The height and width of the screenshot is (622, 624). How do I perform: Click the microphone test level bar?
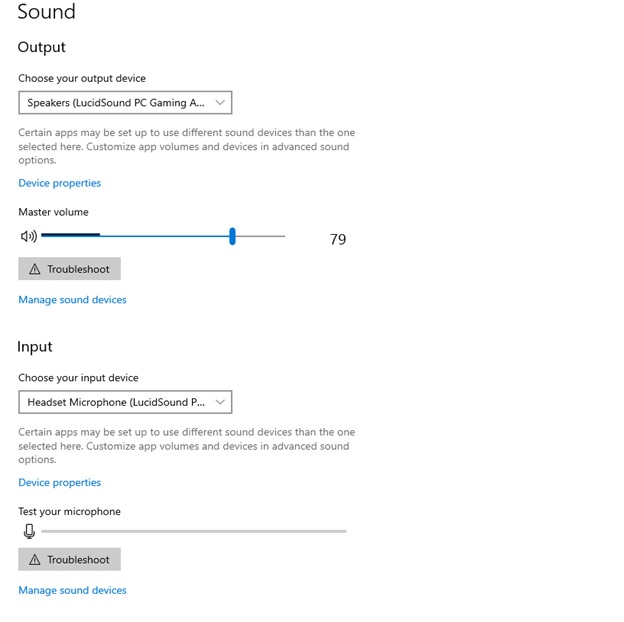[x=194, y=531]
